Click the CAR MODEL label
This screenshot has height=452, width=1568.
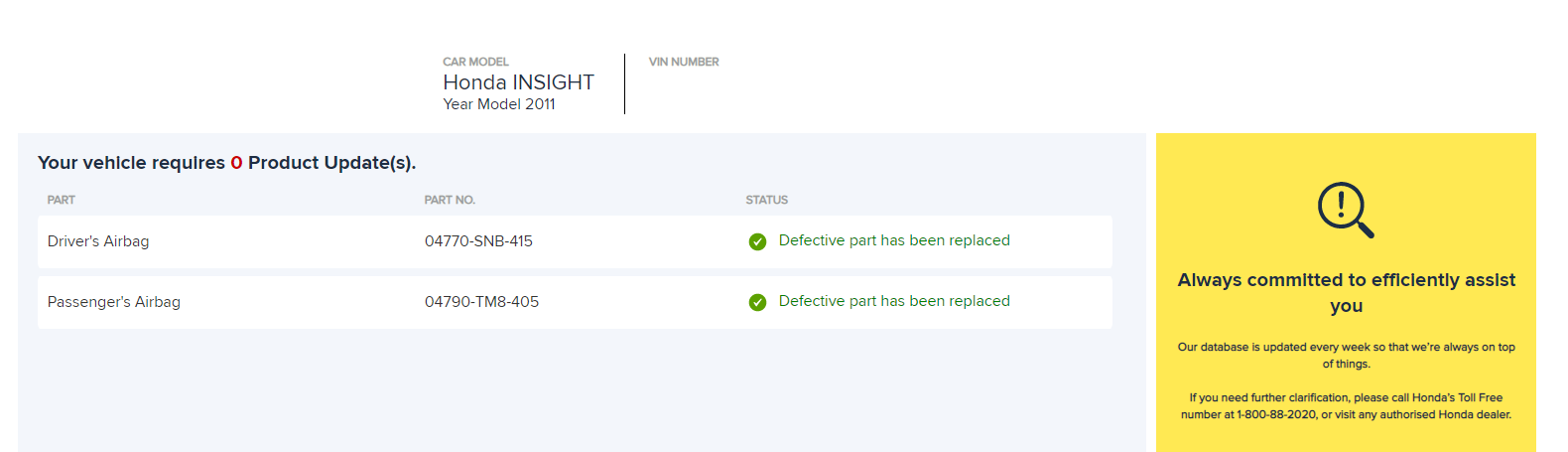475,62
